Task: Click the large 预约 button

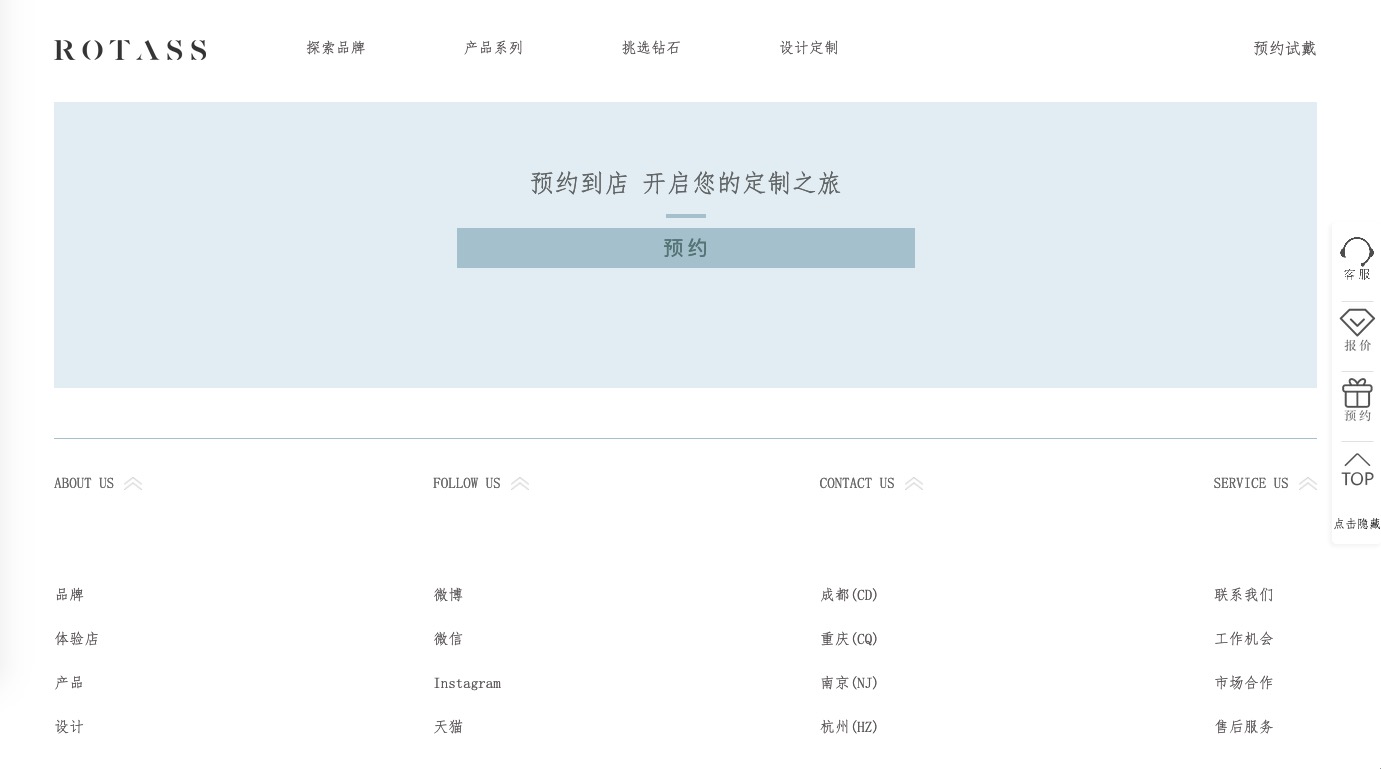Action: [686, 248]
